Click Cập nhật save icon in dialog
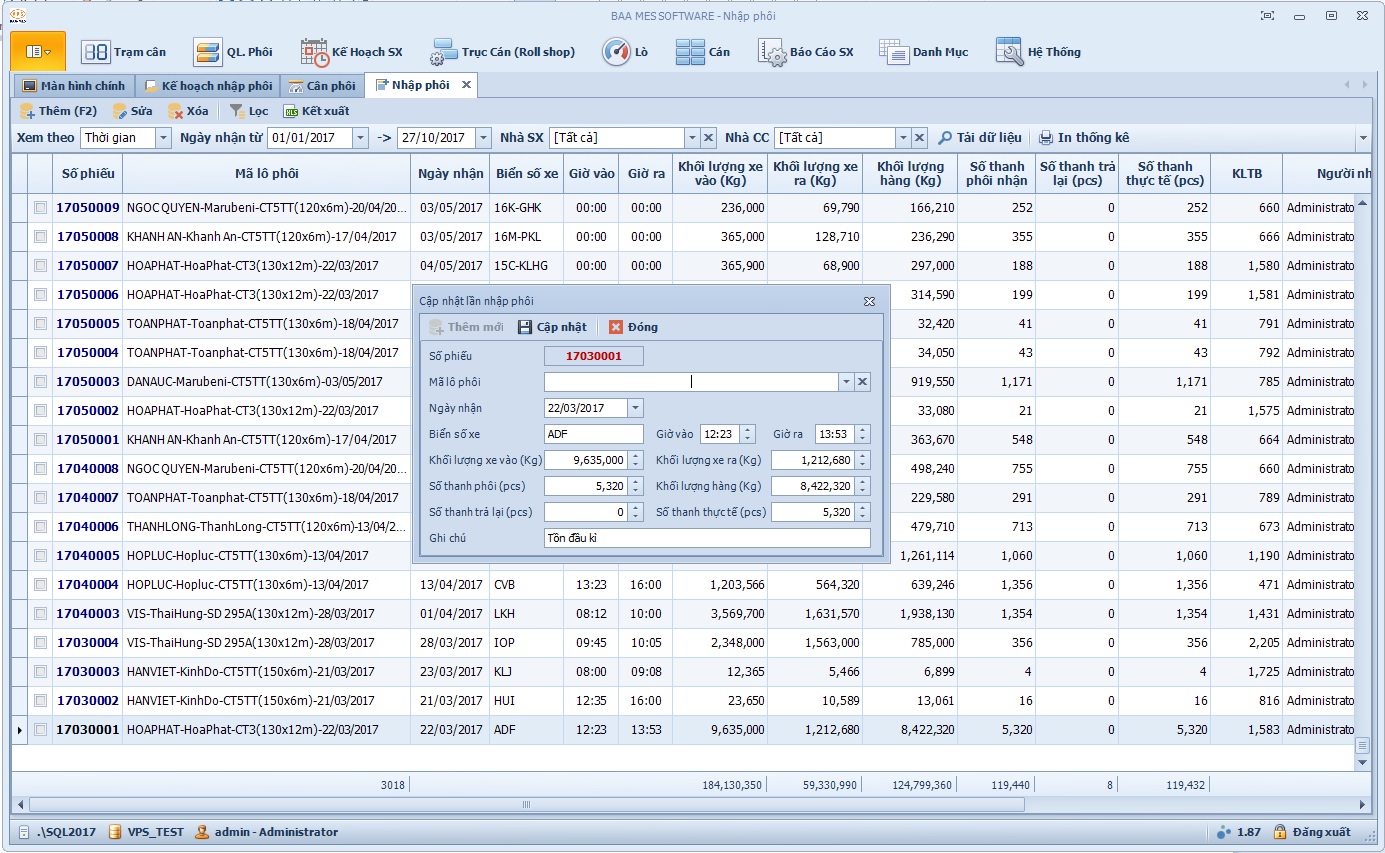 click(526, 327)
